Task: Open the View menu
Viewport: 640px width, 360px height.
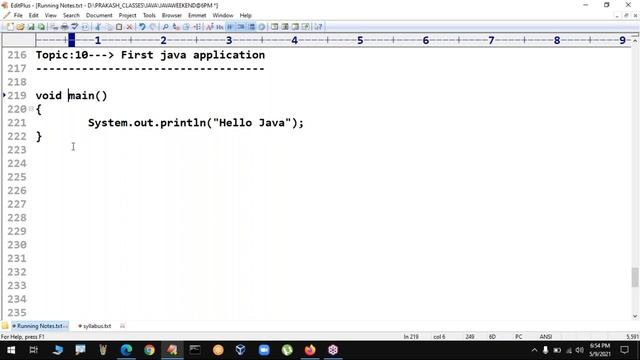Action: click(51, 15)
